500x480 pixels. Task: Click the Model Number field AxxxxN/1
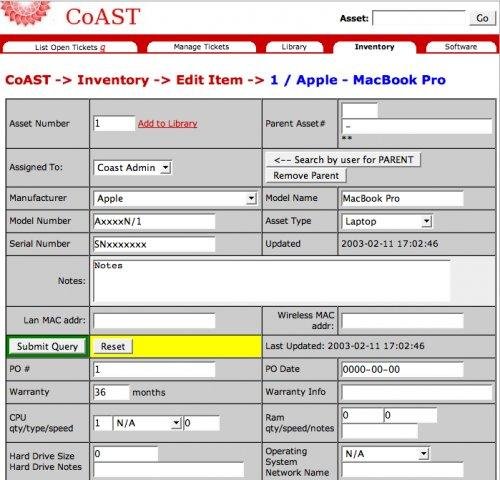coord(154,221)
